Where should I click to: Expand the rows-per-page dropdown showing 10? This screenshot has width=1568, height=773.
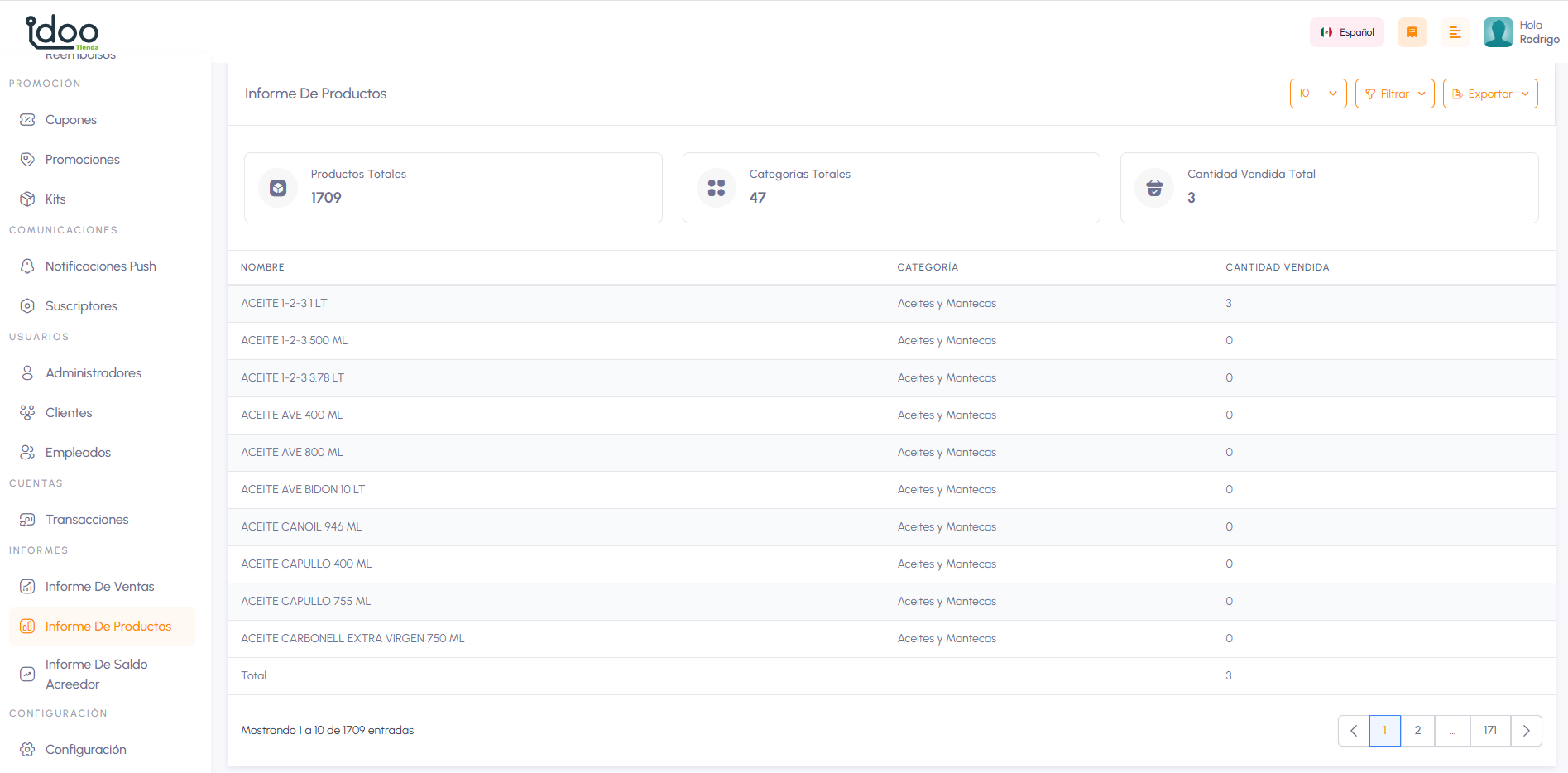coord(1317,94)
